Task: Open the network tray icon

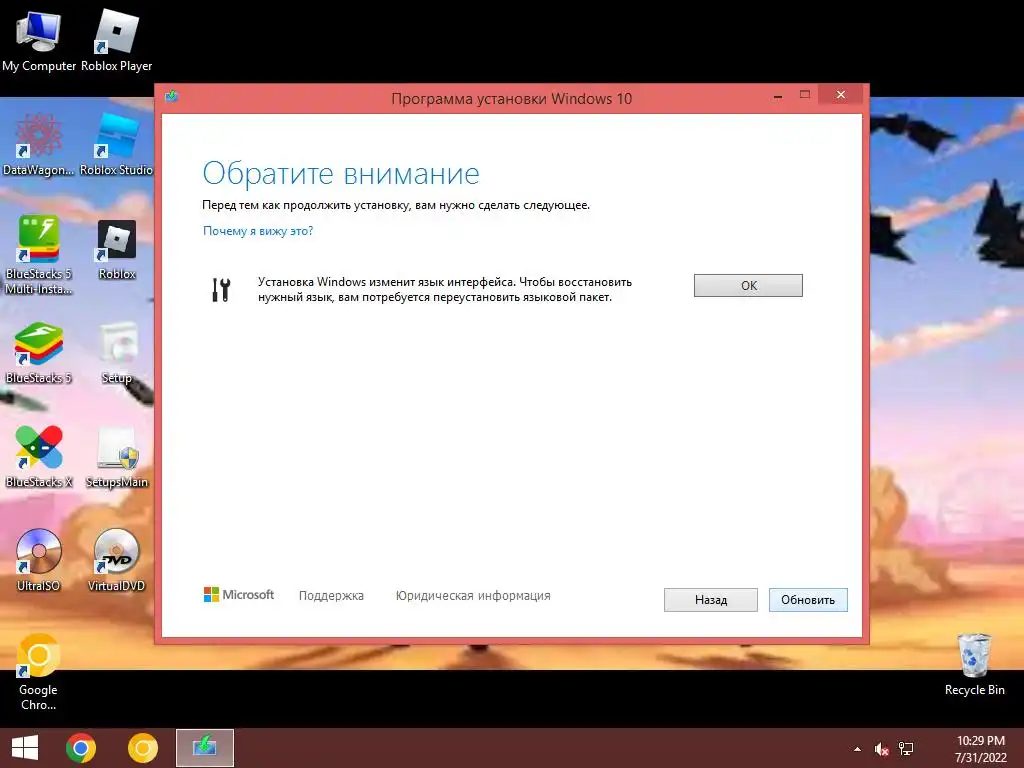Action: click(906, 749)
